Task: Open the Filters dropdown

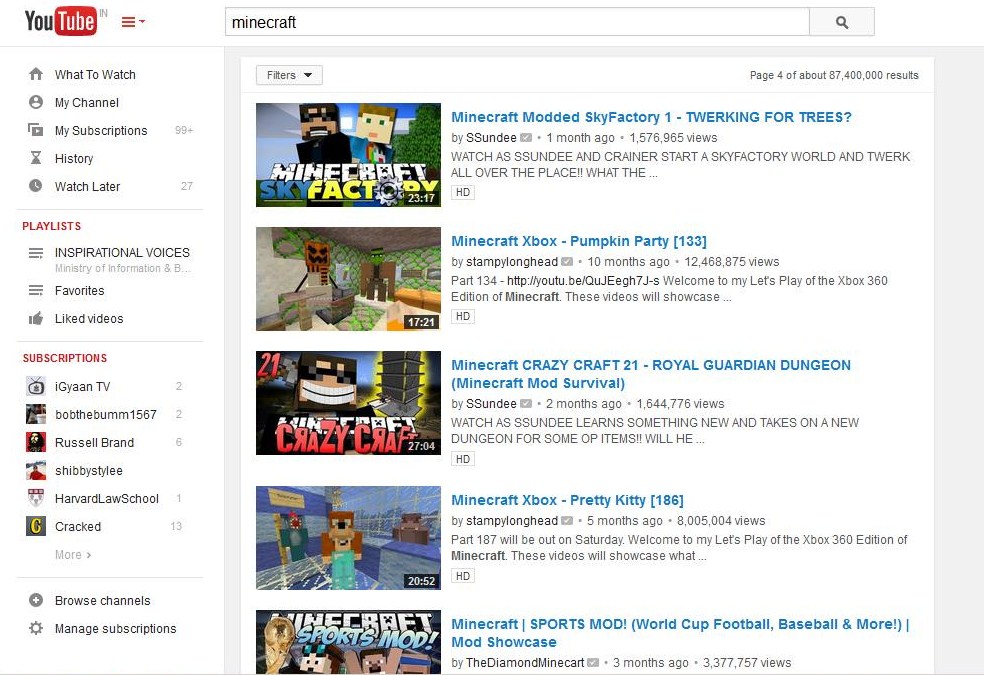Action: coord(289,75)
